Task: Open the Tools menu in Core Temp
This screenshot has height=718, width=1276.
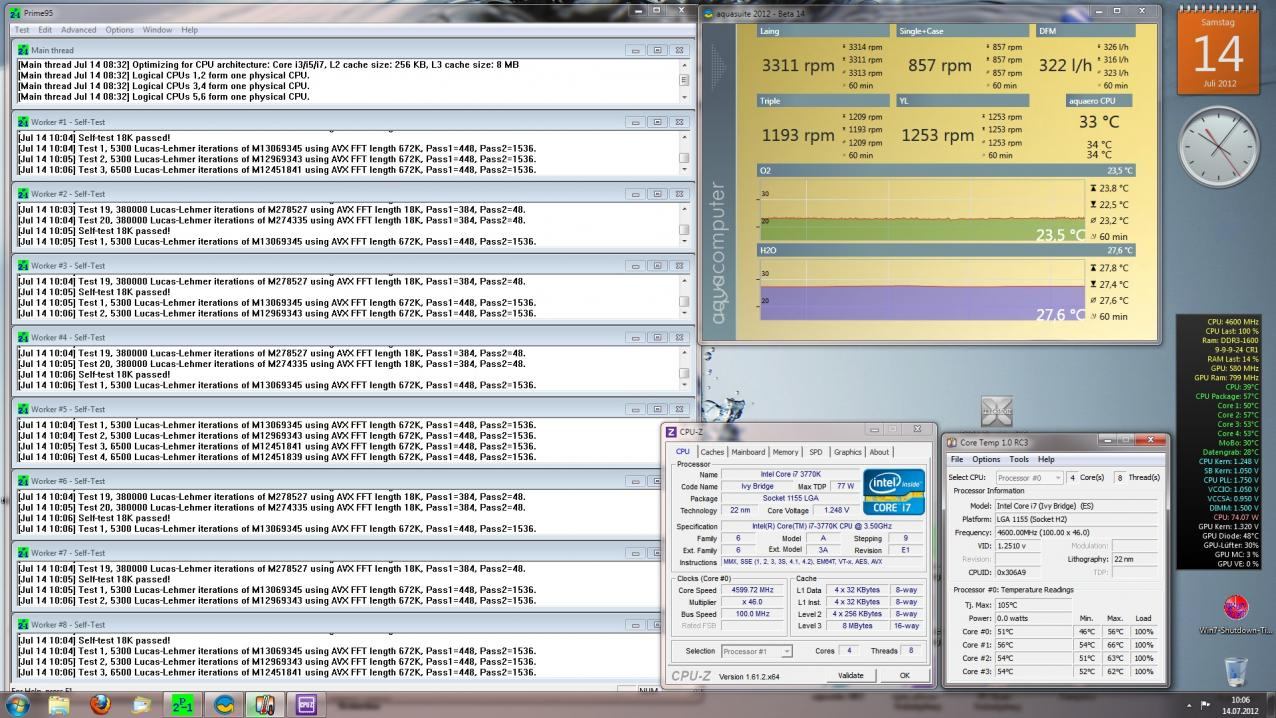Action: 1019,459
